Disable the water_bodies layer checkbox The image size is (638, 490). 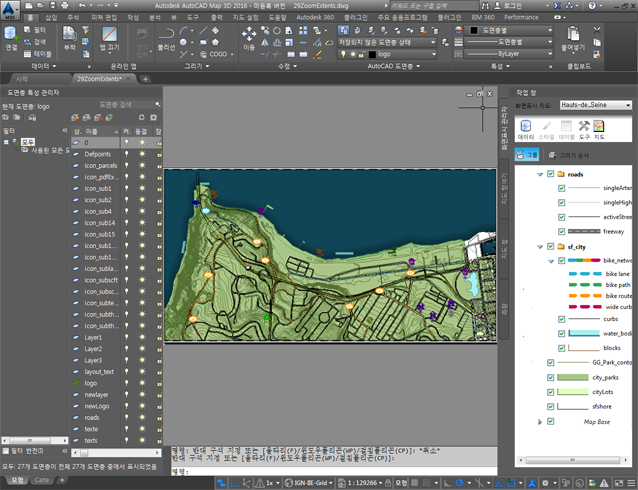click(x=561, y=333)
